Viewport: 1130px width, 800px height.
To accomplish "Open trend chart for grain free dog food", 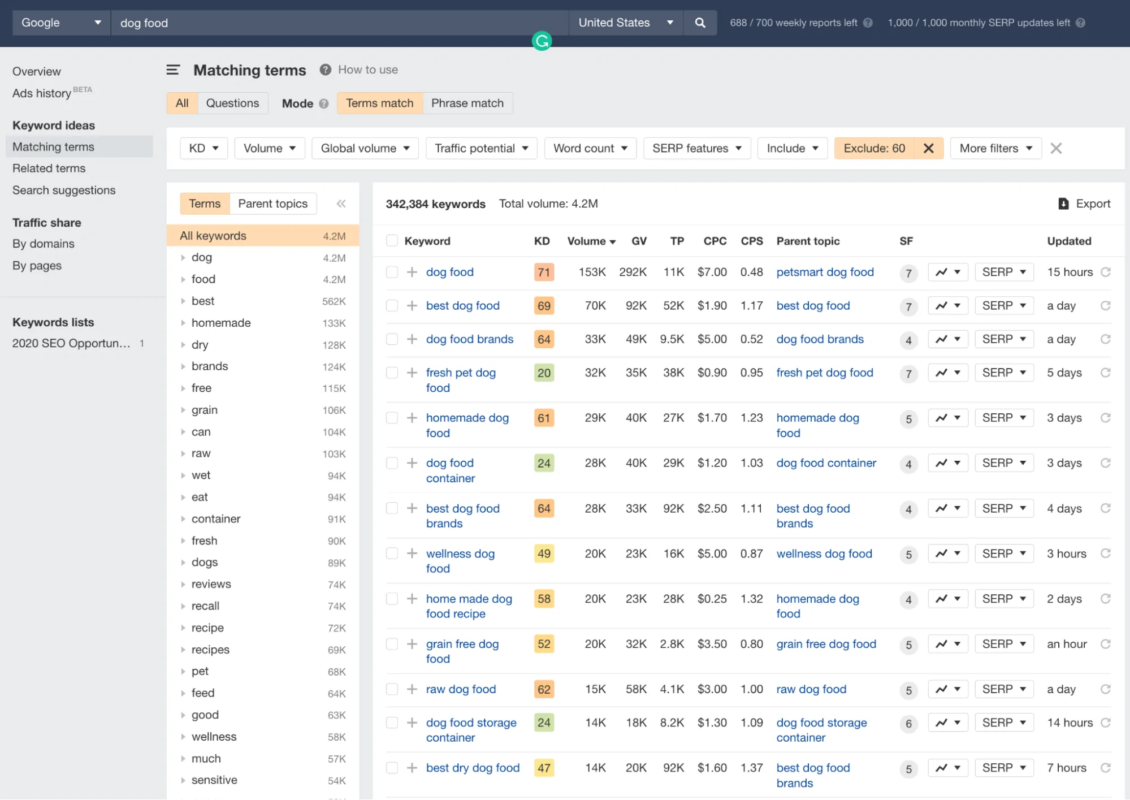I will (x=948, y=644).
